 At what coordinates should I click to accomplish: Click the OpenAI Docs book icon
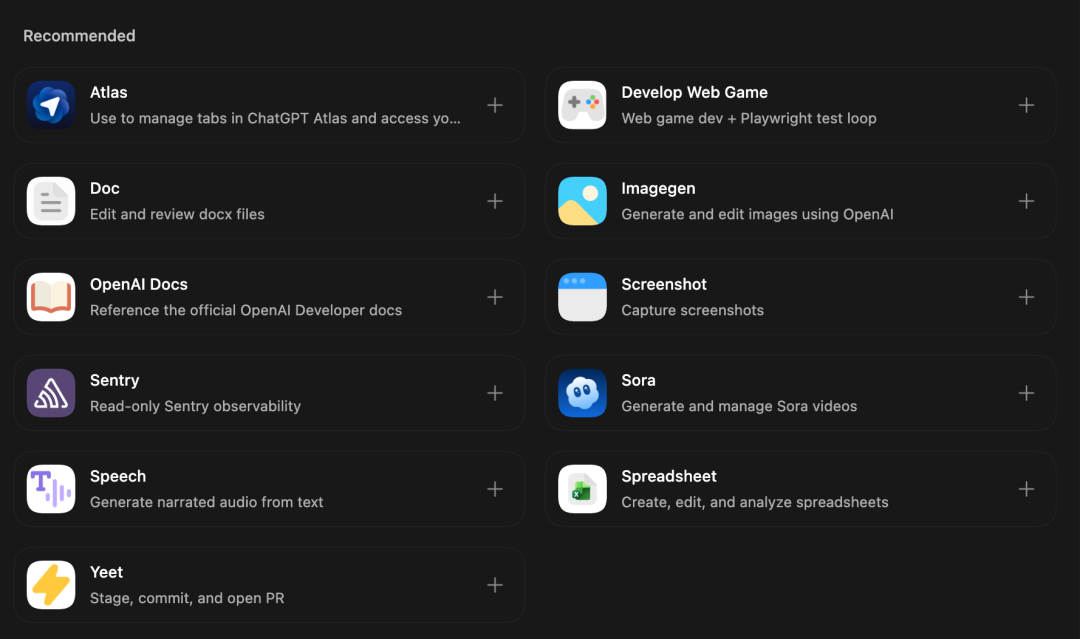(51, 297)
